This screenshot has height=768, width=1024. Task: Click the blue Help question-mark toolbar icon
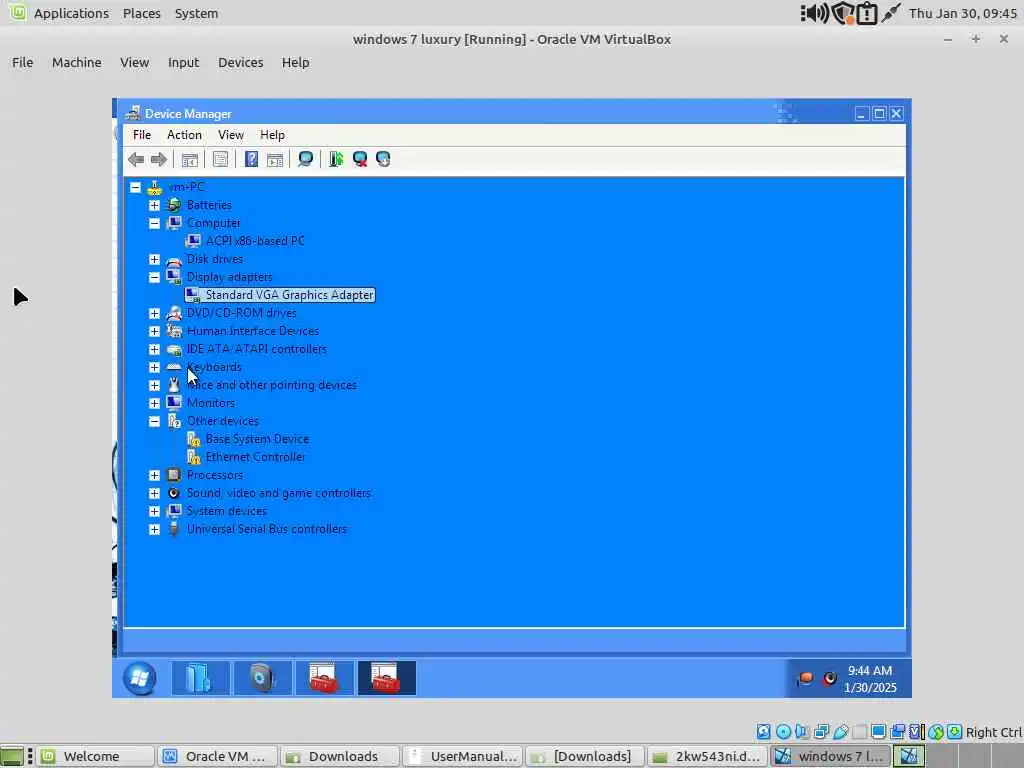[x=251, y=159]
